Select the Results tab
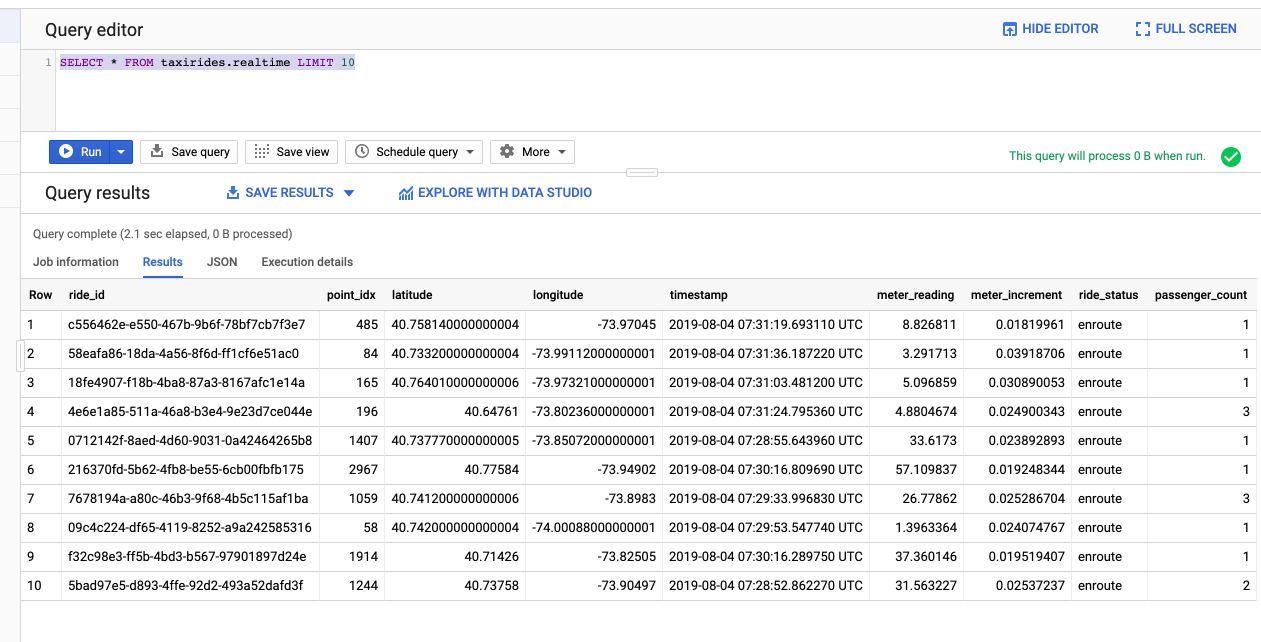 [163, 262]
